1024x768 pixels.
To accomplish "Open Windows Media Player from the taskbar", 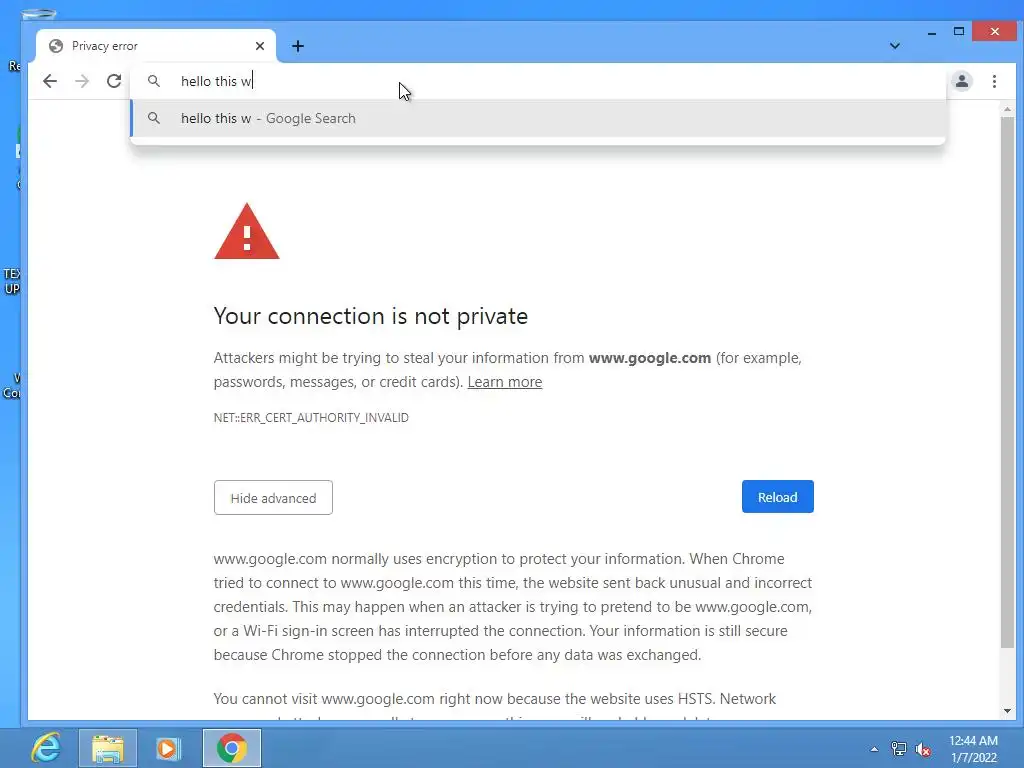I will point(168,748).
